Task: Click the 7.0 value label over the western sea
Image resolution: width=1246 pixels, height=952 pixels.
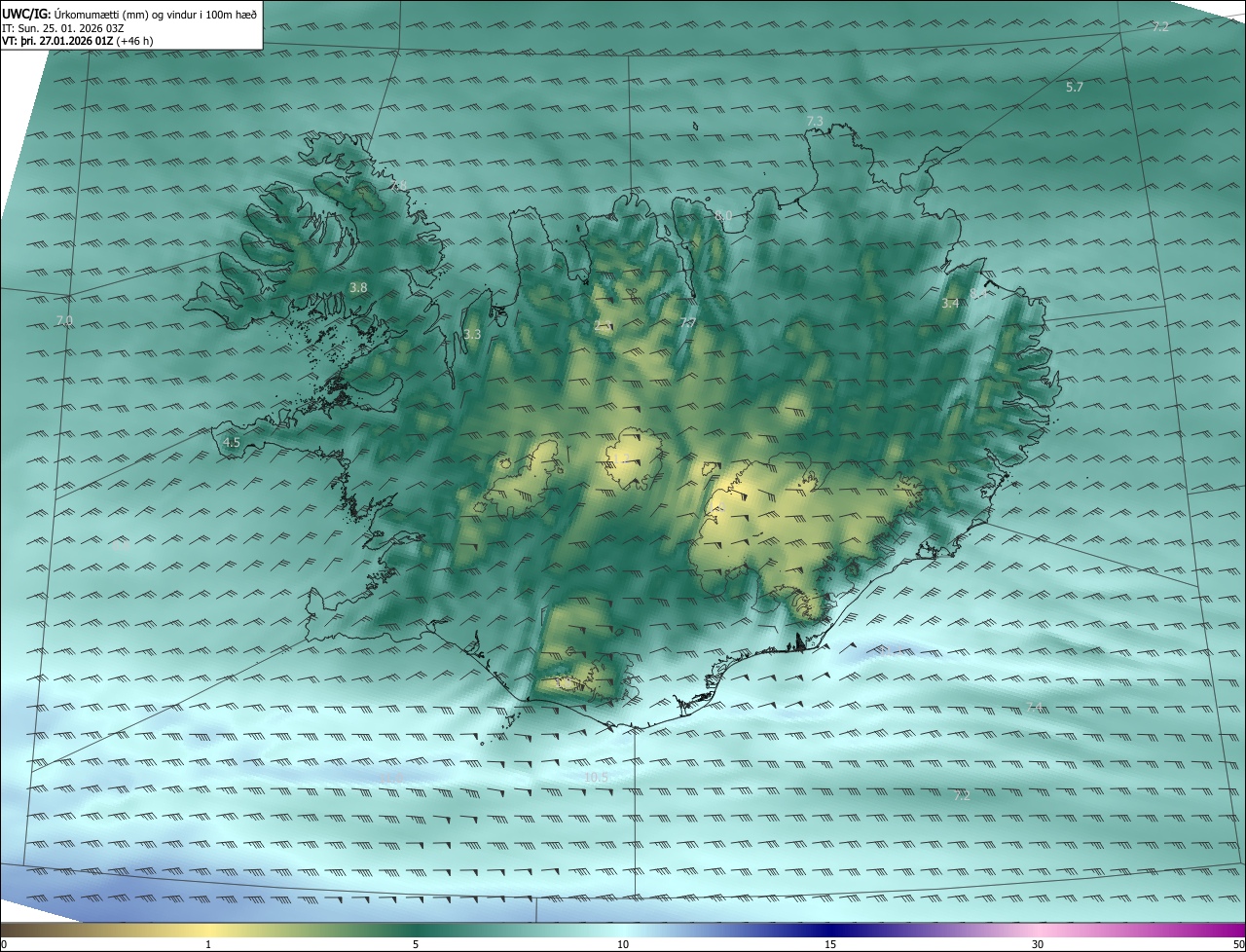Action: pos(64,320)
